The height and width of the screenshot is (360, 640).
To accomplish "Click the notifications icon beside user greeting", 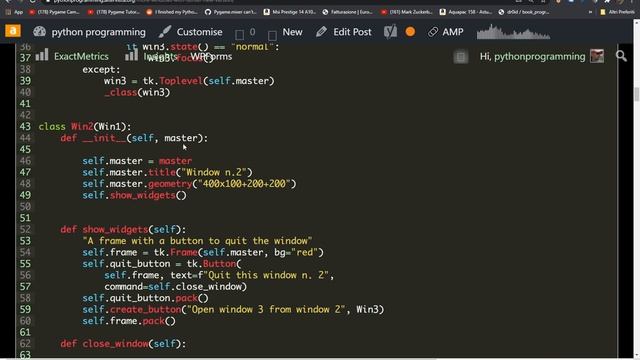I will pyautogui.click(x=461, y=57).
